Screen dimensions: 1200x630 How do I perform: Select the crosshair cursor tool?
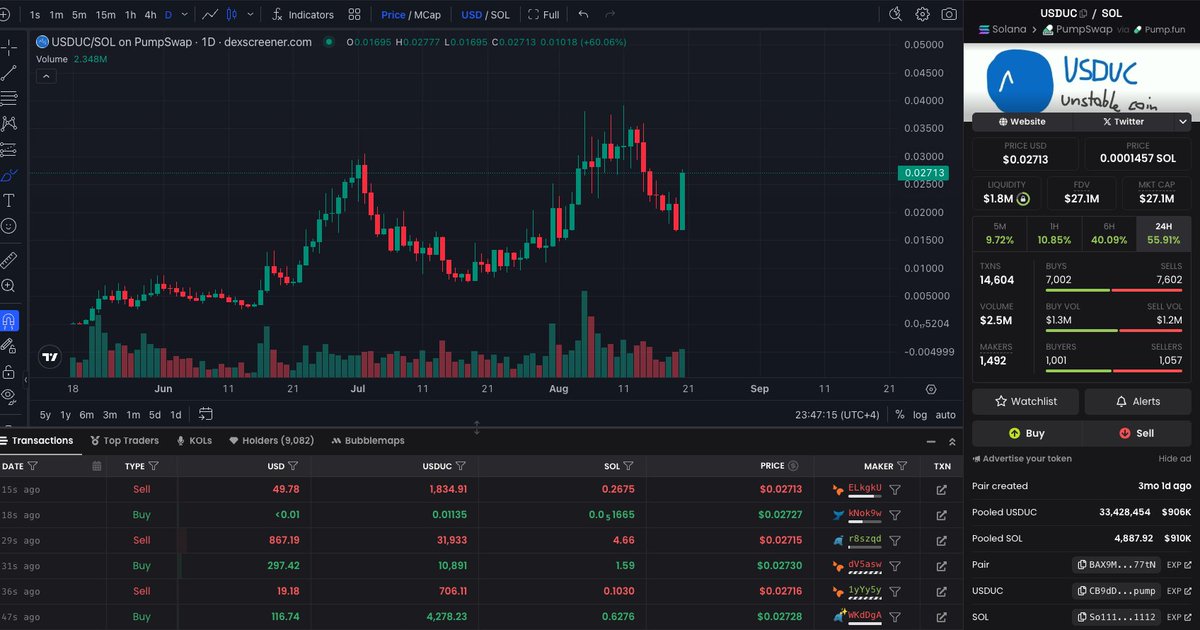coord(9,46)
